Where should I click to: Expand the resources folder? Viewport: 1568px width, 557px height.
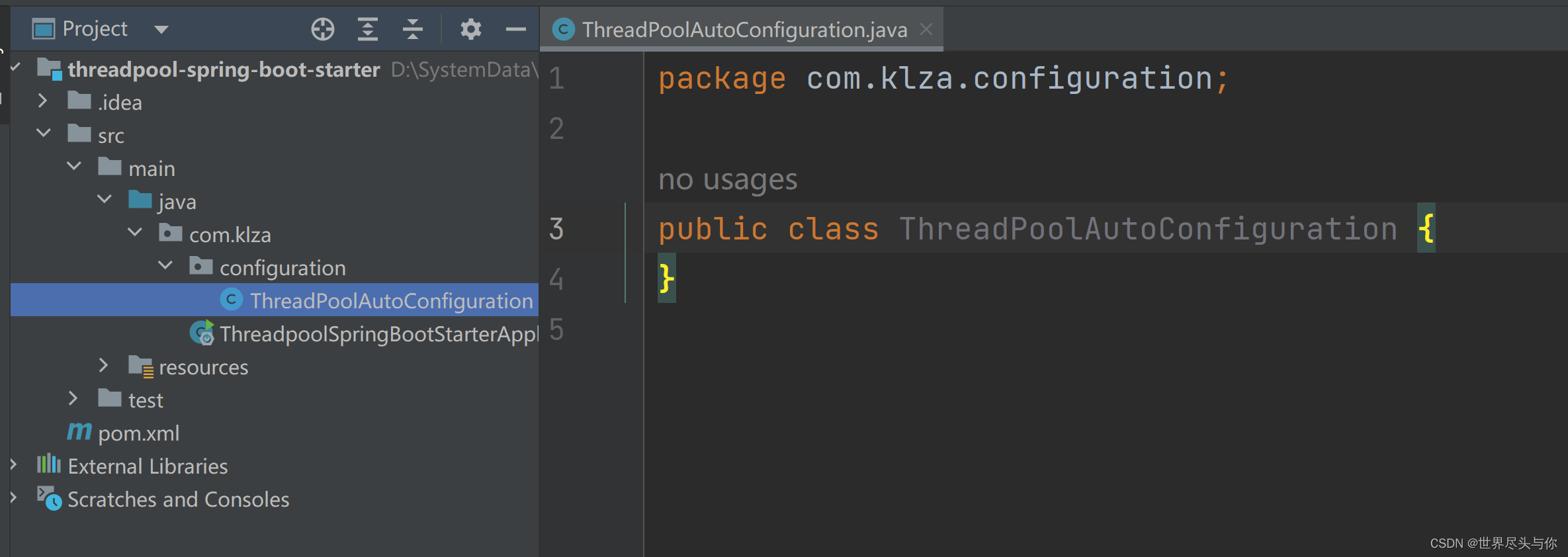pyautogui.click(x=103, y=364)
